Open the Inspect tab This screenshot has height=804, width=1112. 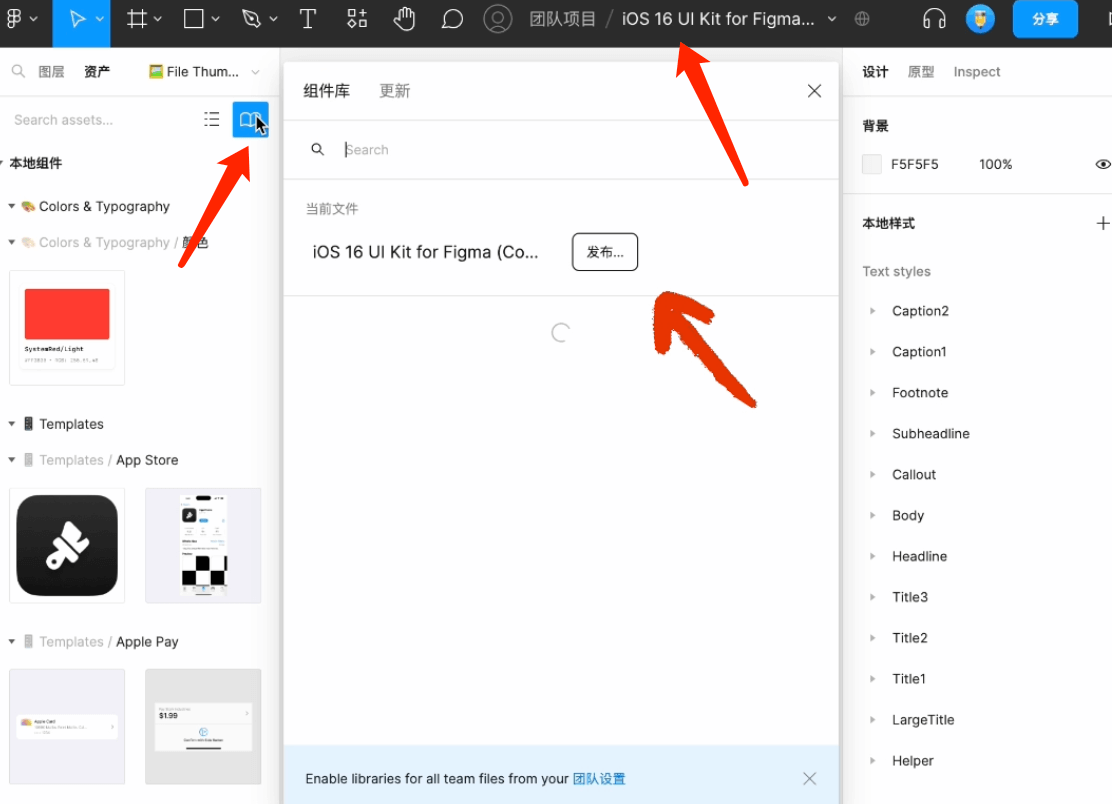[x=976, y=72]
